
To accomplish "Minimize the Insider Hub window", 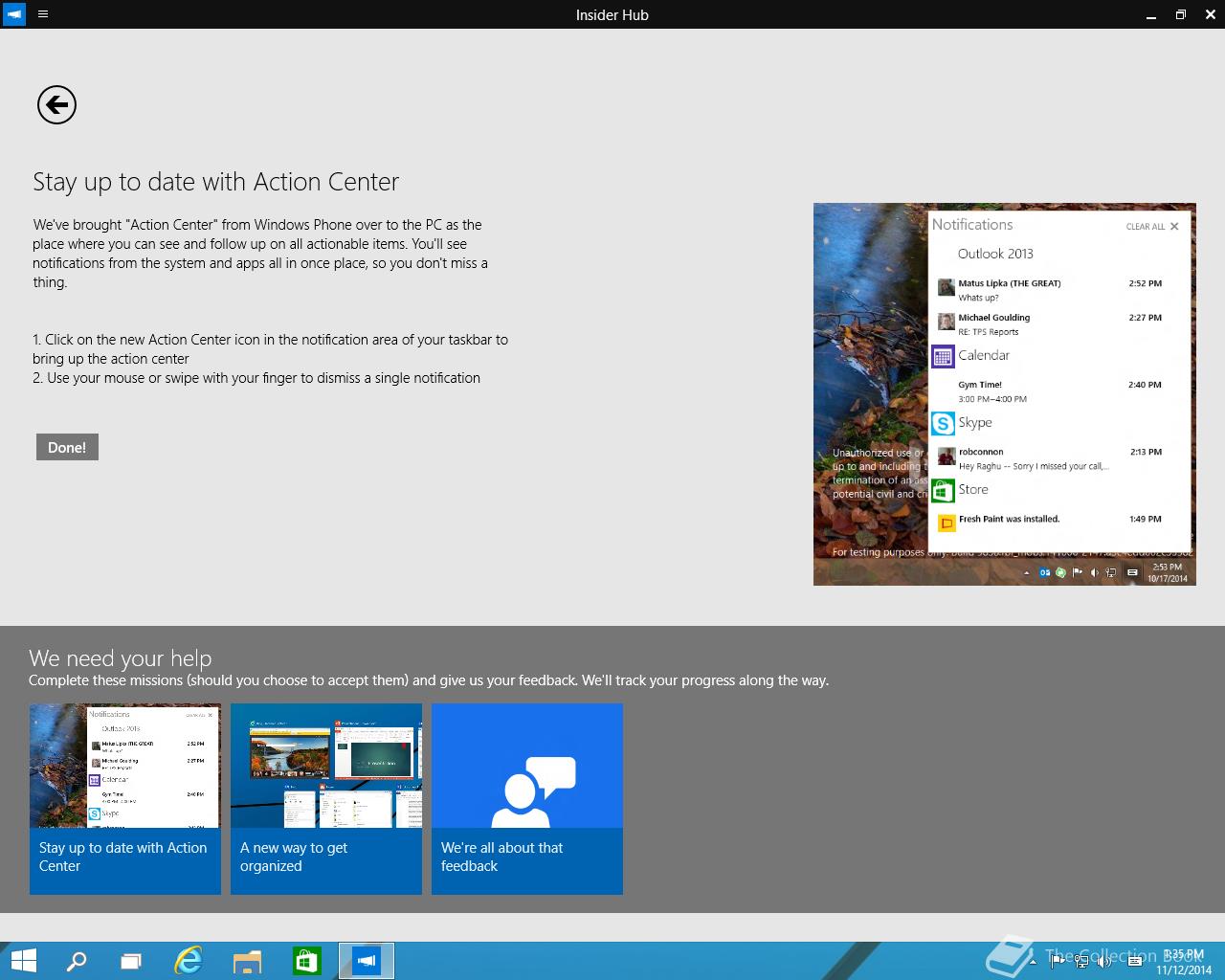I will tap(1150, 14).
